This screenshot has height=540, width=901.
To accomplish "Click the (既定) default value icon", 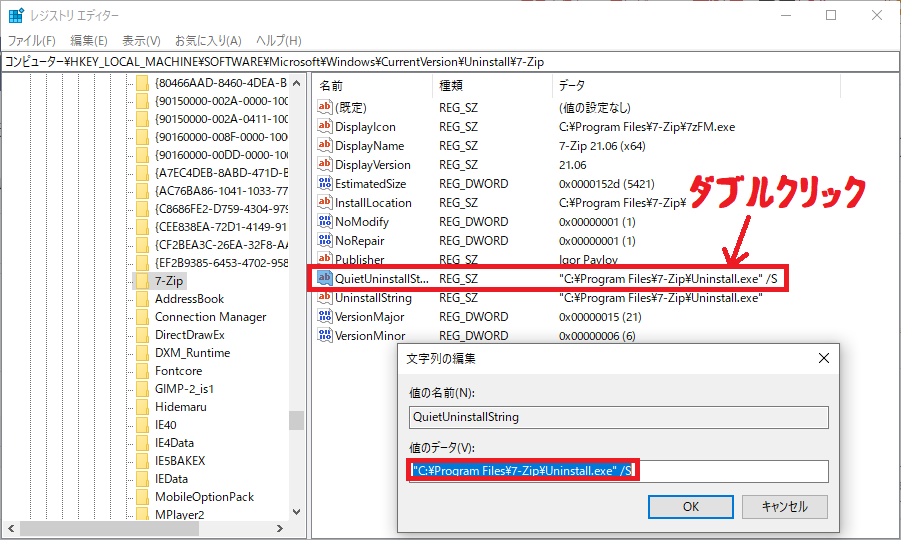I will point(325,107).
